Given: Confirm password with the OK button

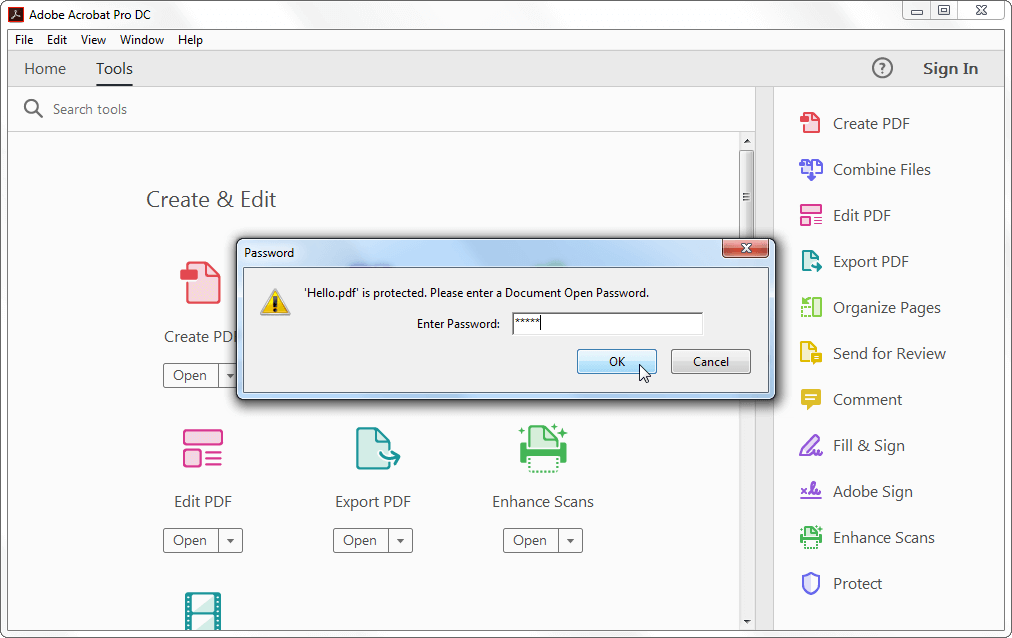Looking at the screenshot, I should (616, 362).
